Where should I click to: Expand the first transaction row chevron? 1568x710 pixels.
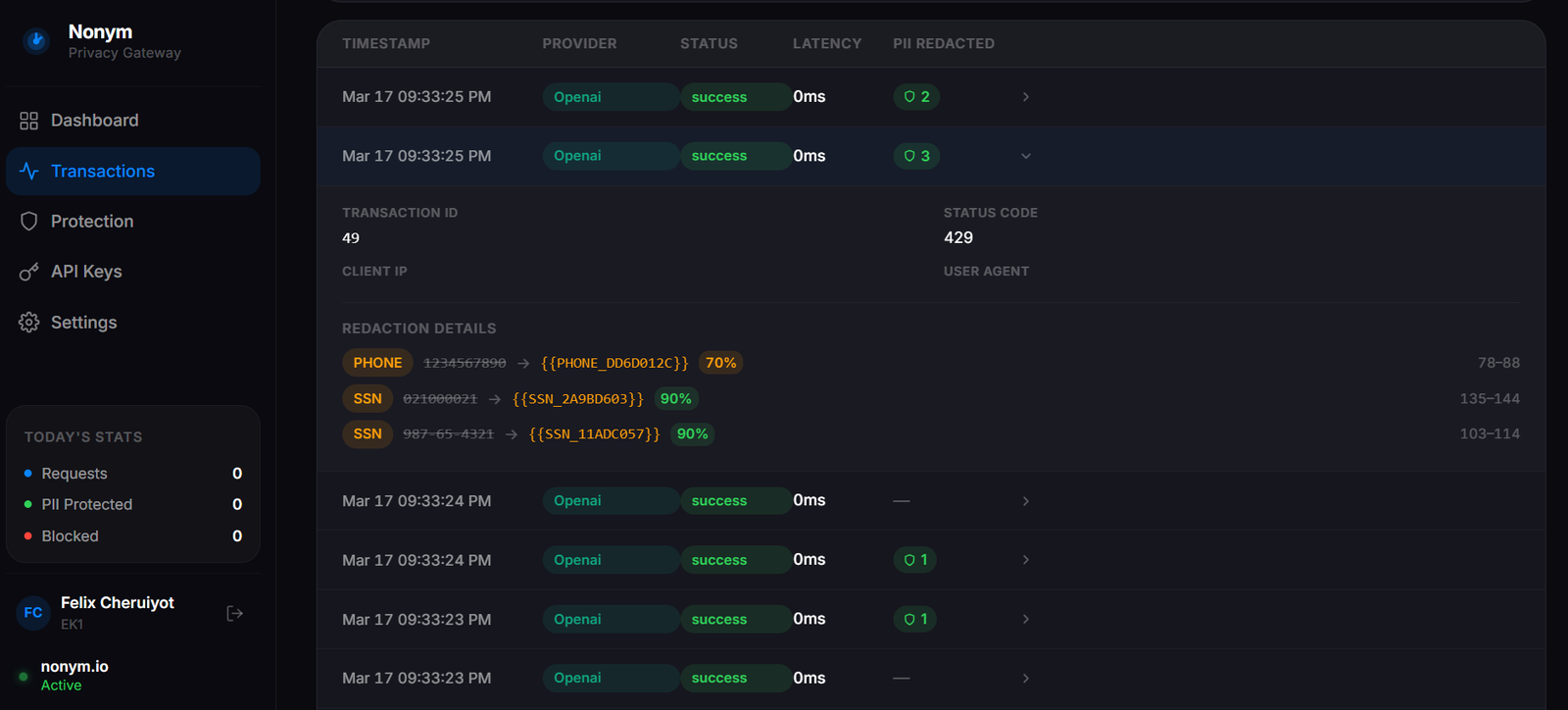[1026, 97]
